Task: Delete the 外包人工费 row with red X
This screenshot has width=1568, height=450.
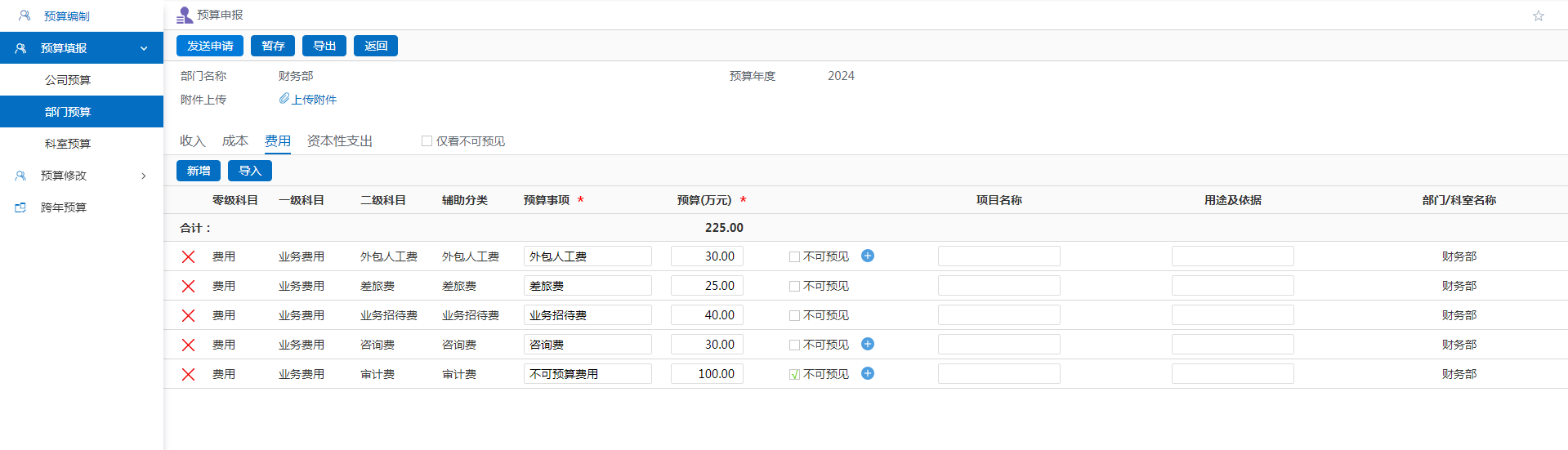Action: point(188,256)
